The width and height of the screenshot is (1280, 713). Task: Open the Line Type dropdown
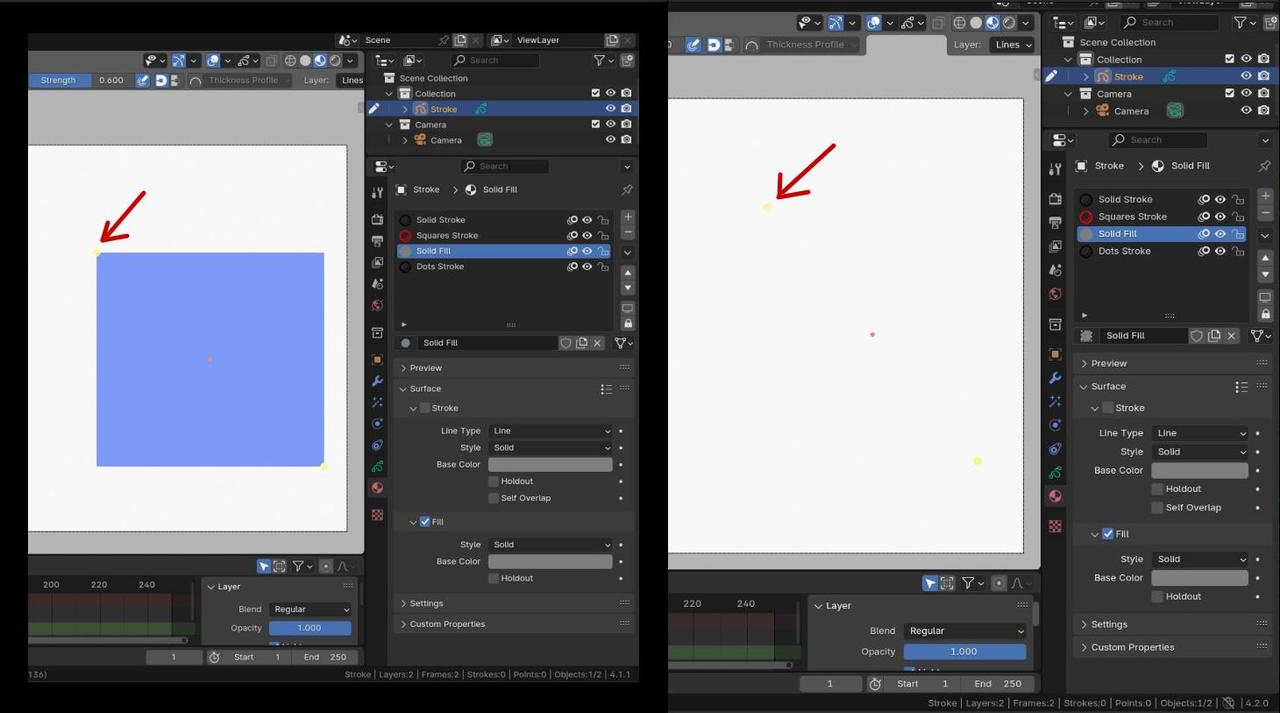(x=551, y=430)
